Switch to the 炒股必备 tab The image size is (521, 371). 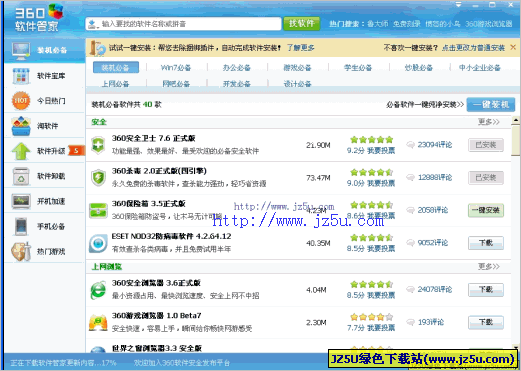[x=419, y=68]
